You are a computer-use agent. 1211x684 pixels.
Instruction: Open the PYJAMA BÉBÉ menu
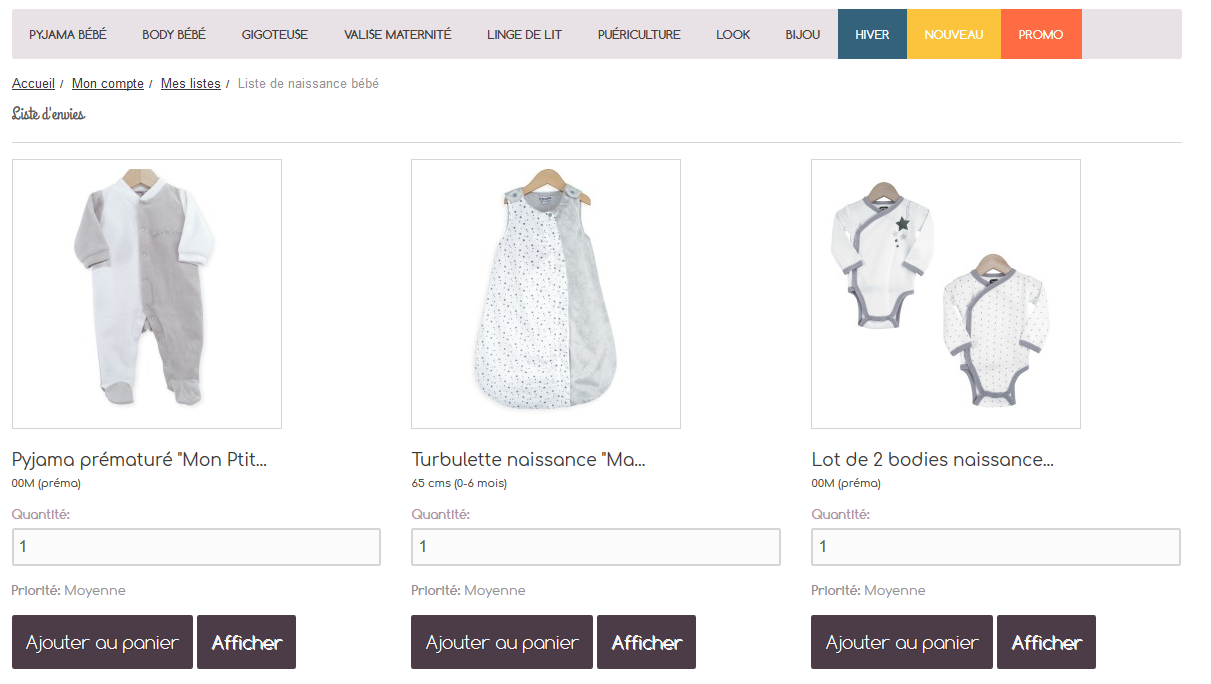coord(68,34)
